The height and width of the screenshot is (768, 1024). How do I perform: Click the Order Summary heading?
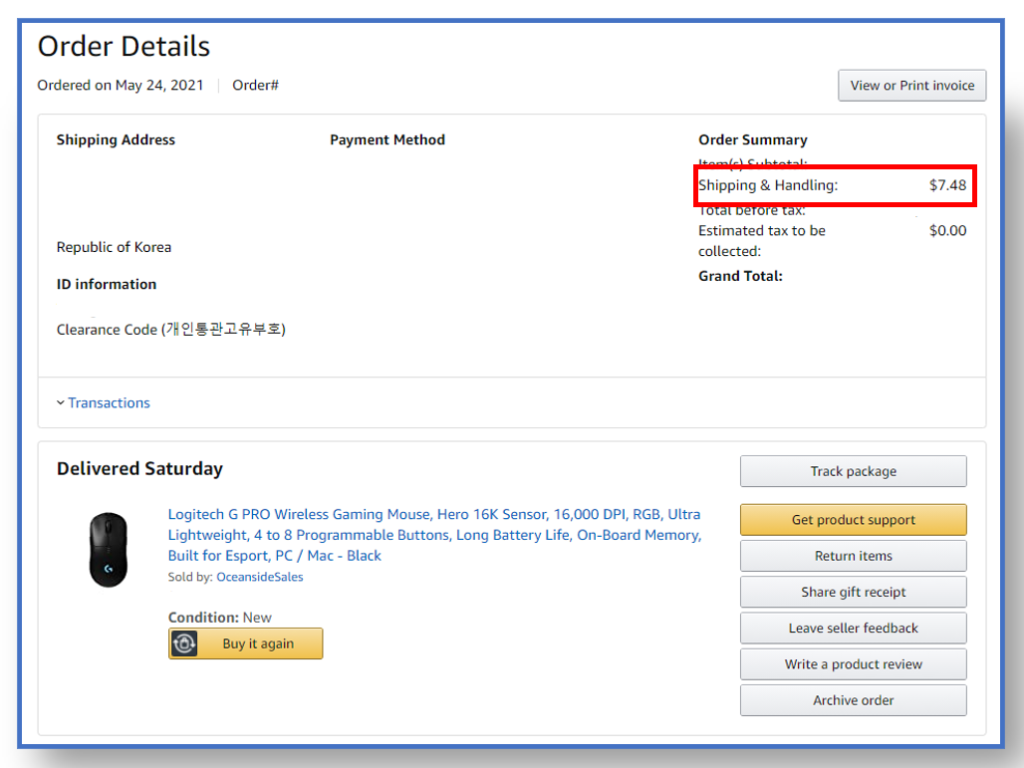tap(753, 140)
